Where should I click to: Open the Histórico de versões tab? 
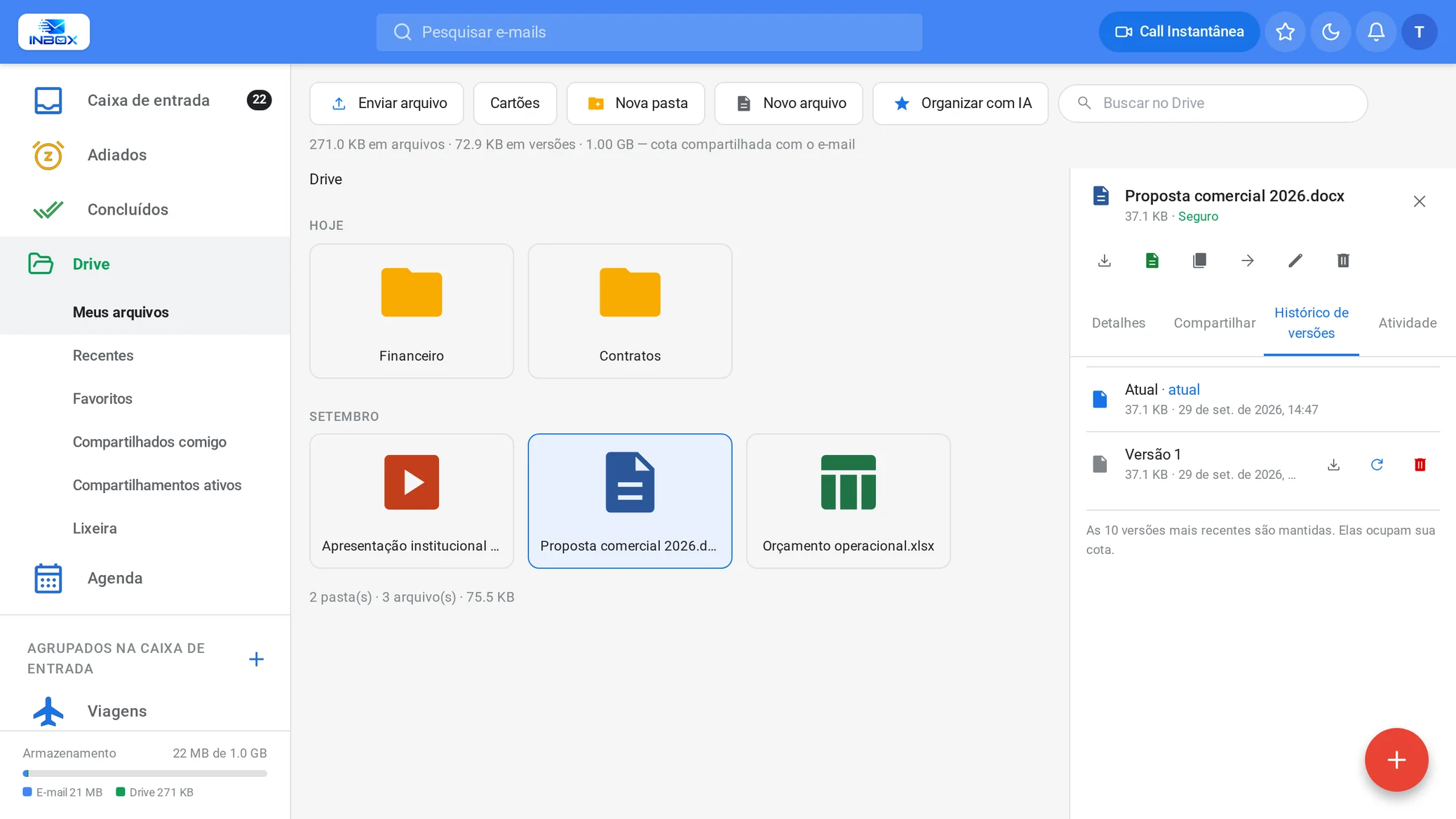click(1311, 323)
